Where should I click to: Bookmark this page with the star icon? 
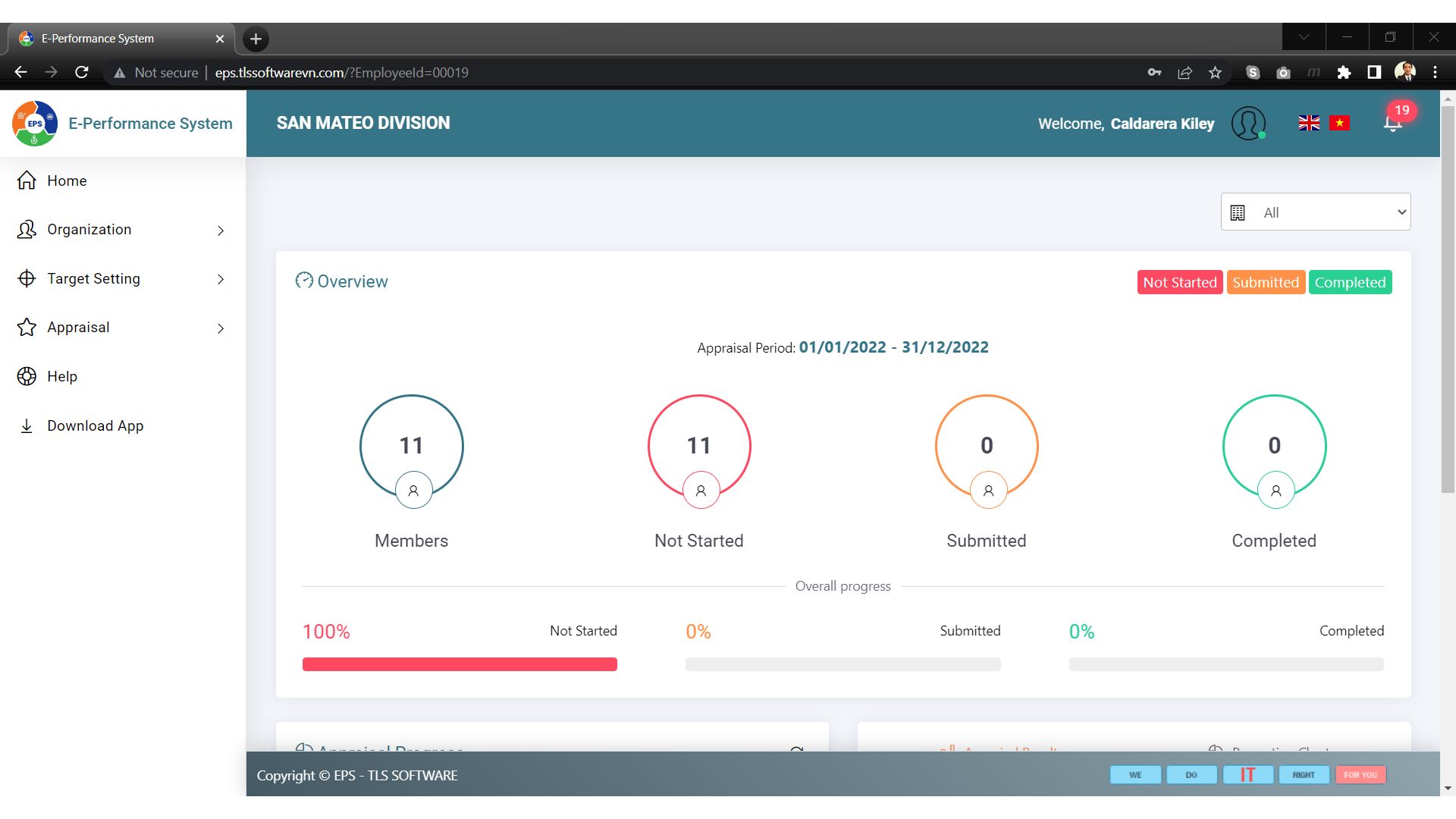[1215, 73]
